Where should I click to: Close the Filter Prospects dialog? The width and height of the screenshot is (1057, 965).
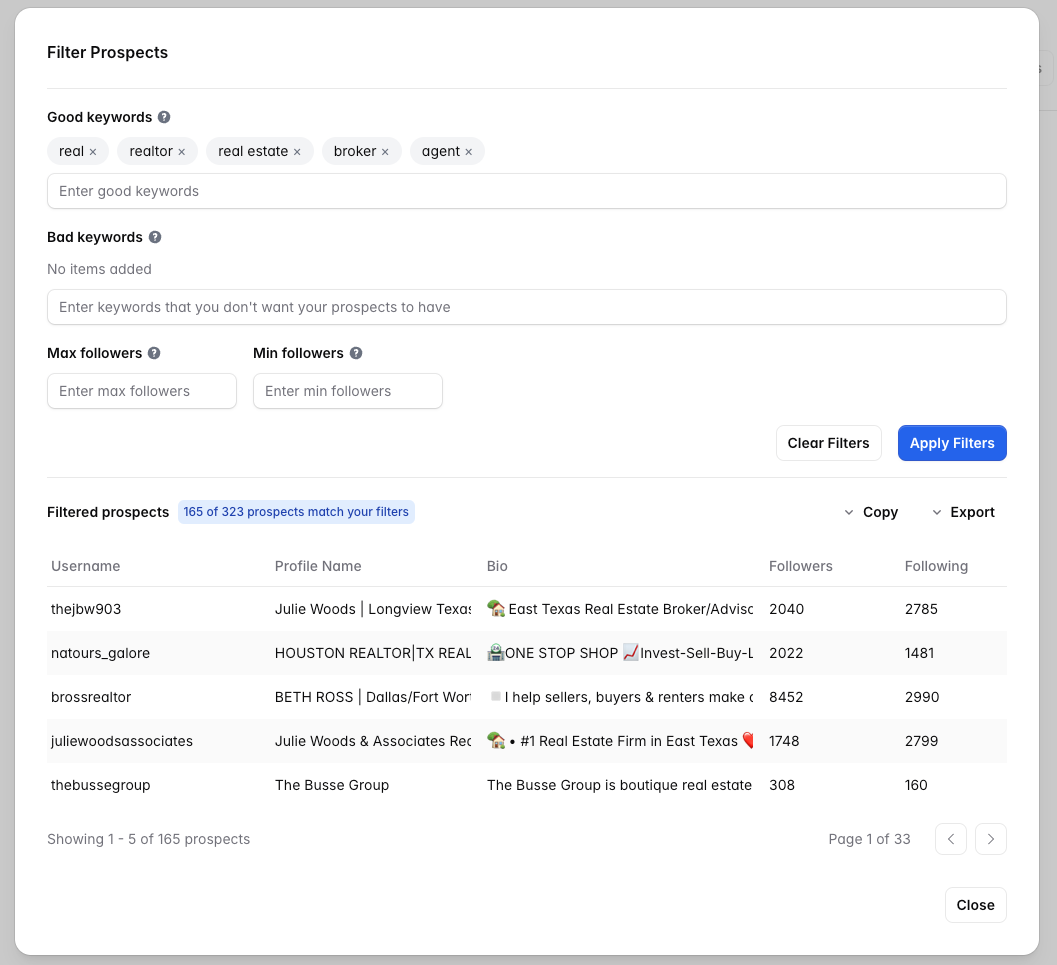[x=975, y=905]
